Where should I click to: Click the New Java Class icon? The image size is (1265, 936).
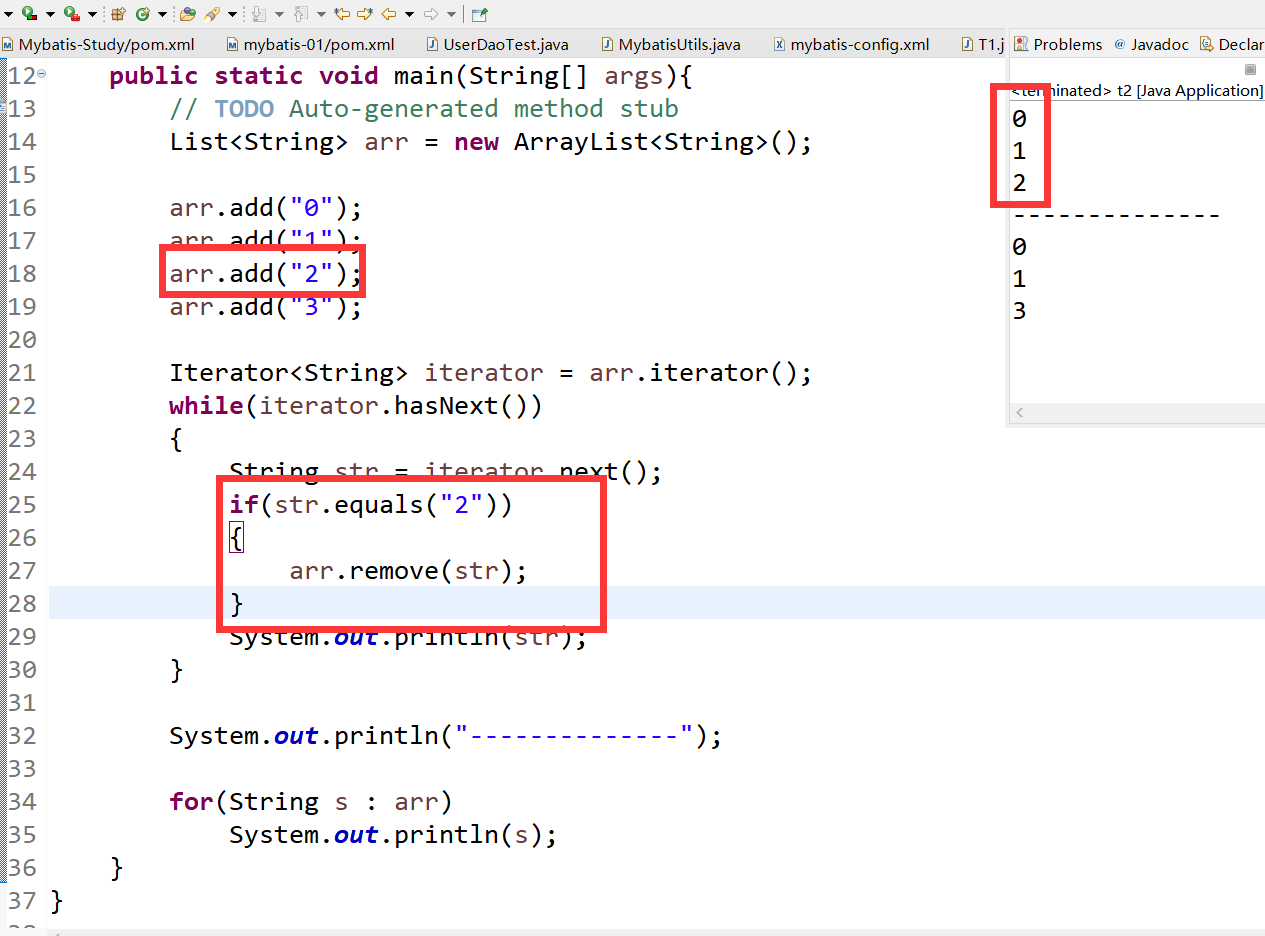pos(142,14)
